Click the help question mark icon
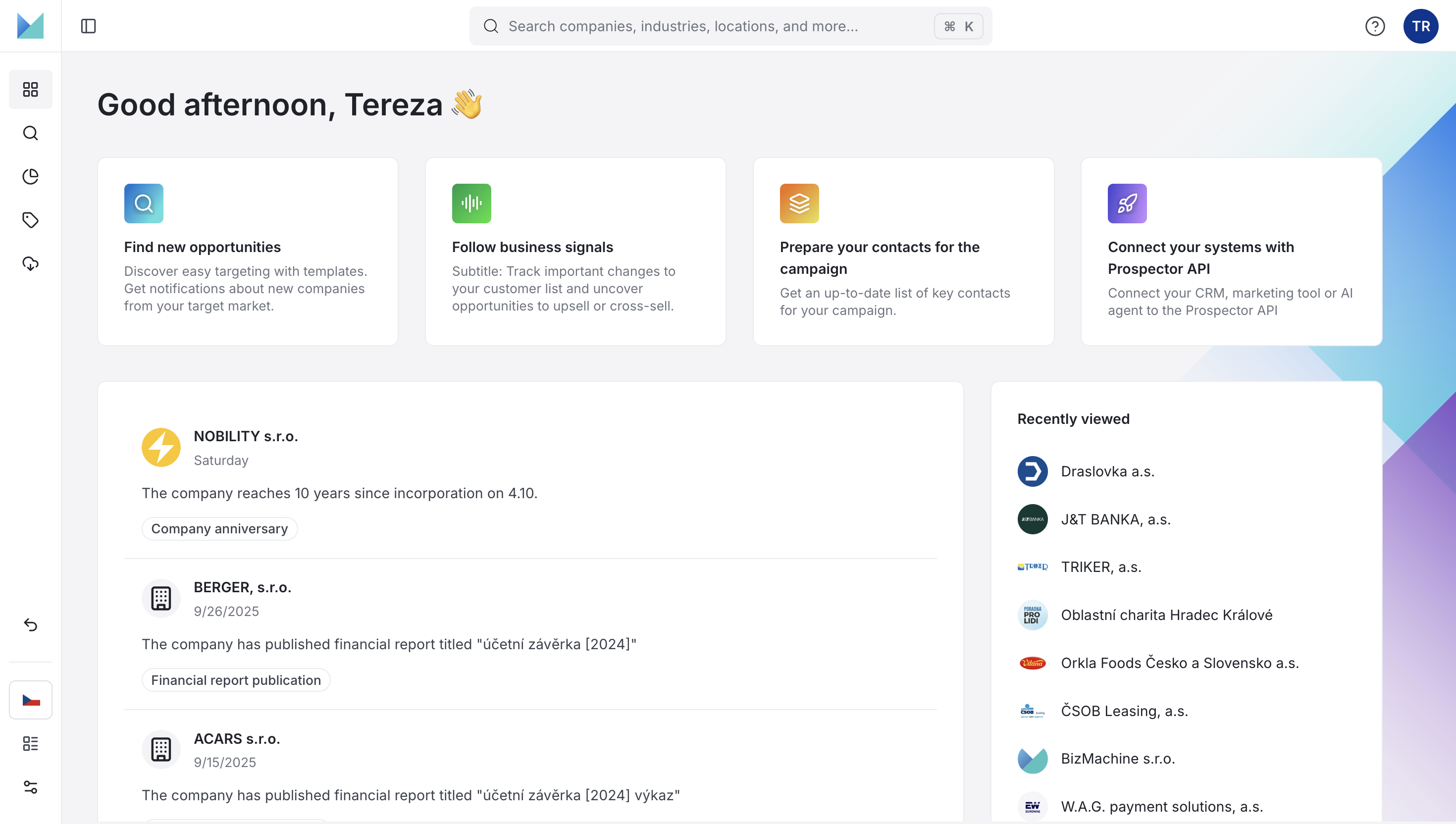The image size is (1456, 824). point(1374,26)
